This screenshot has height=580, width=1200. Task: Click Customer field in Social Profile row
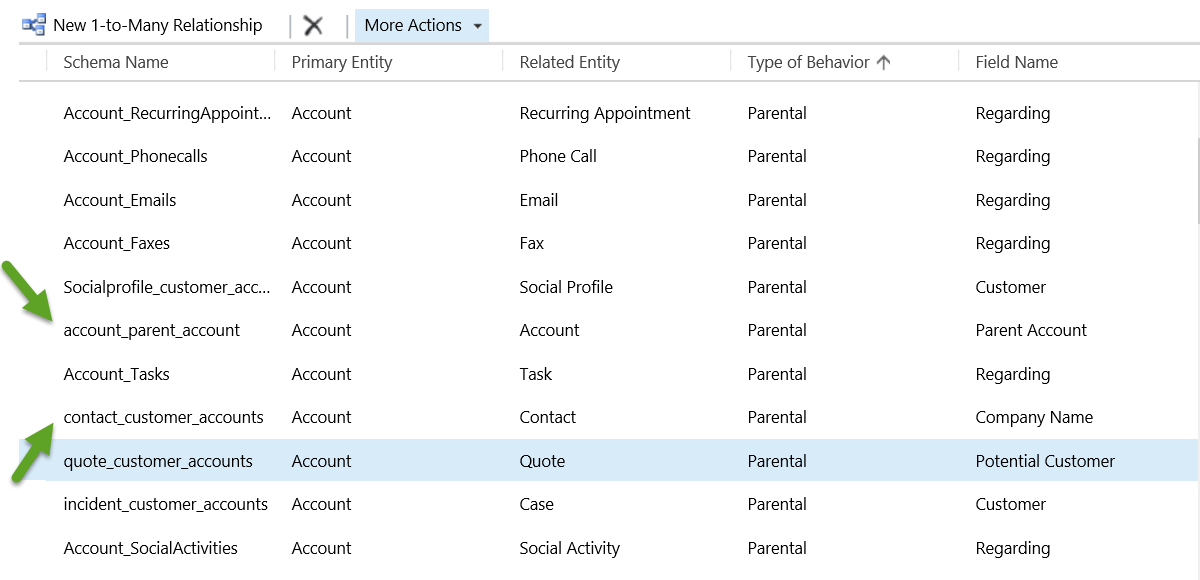1011,287
